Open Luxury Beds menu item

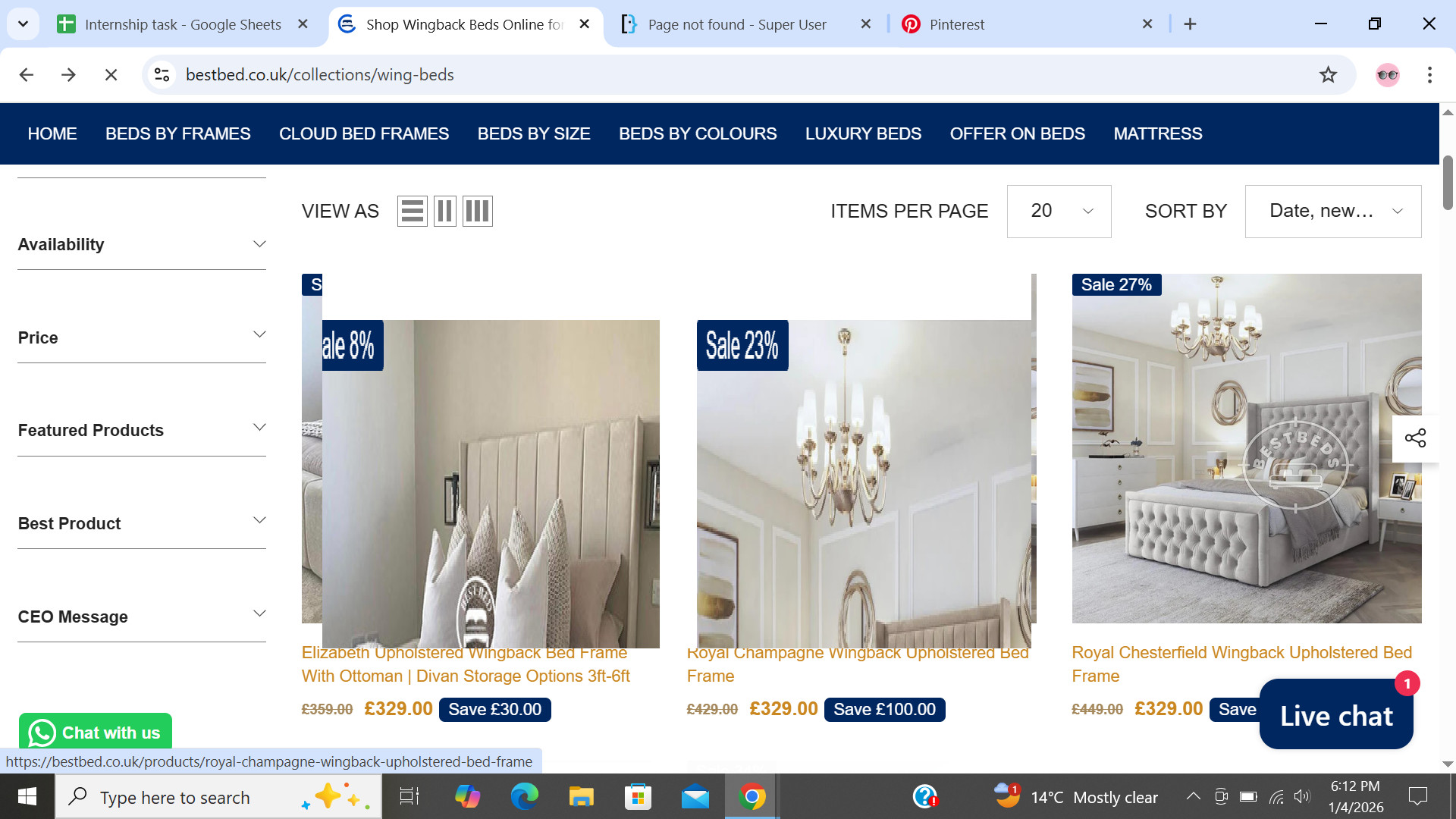pos(863,134)
